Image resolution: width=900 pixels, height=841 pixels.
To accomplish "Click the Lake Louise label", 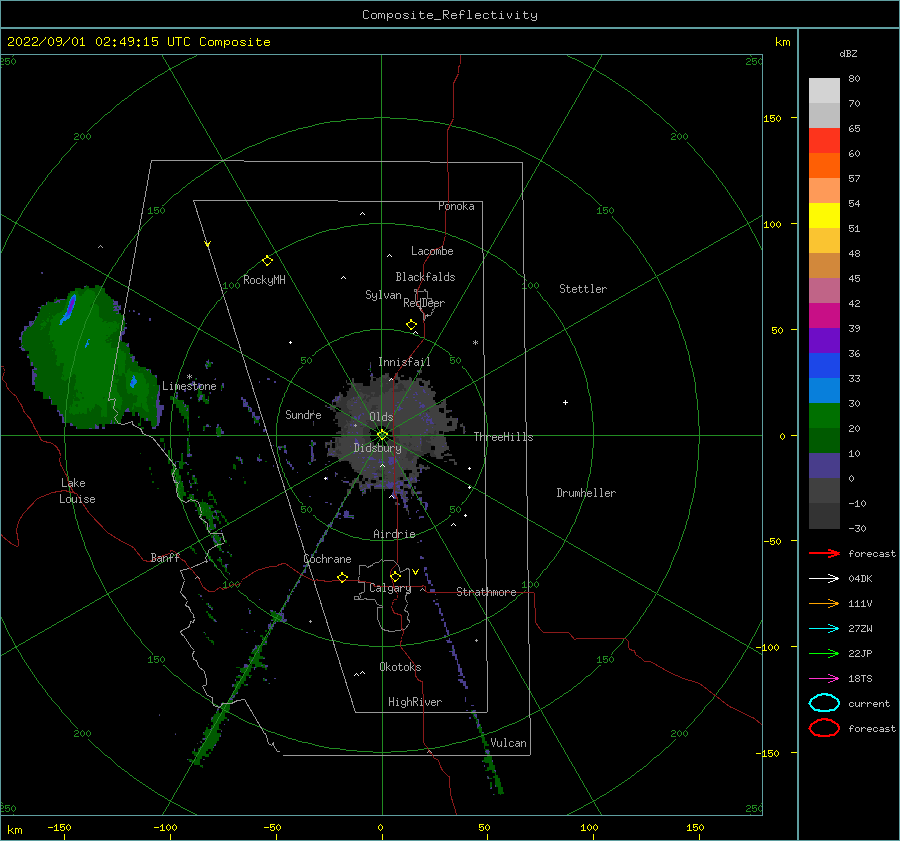I will [77, 491].
